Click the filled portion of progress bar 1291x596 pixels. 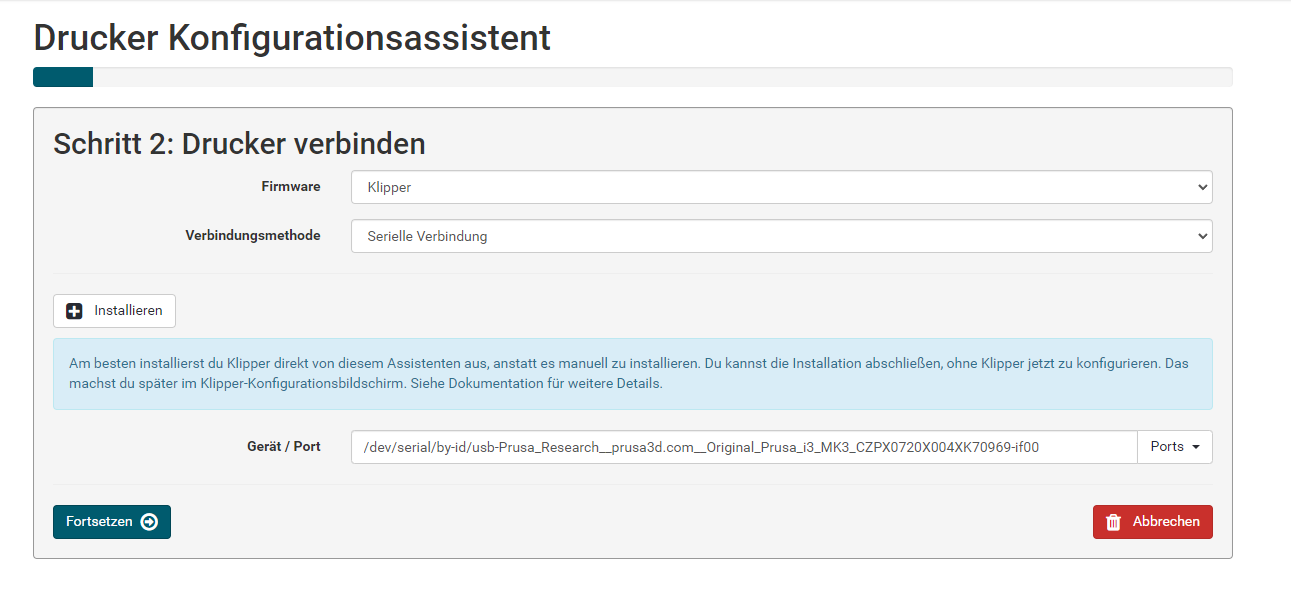pyautogui.click(x=63, y=77)
